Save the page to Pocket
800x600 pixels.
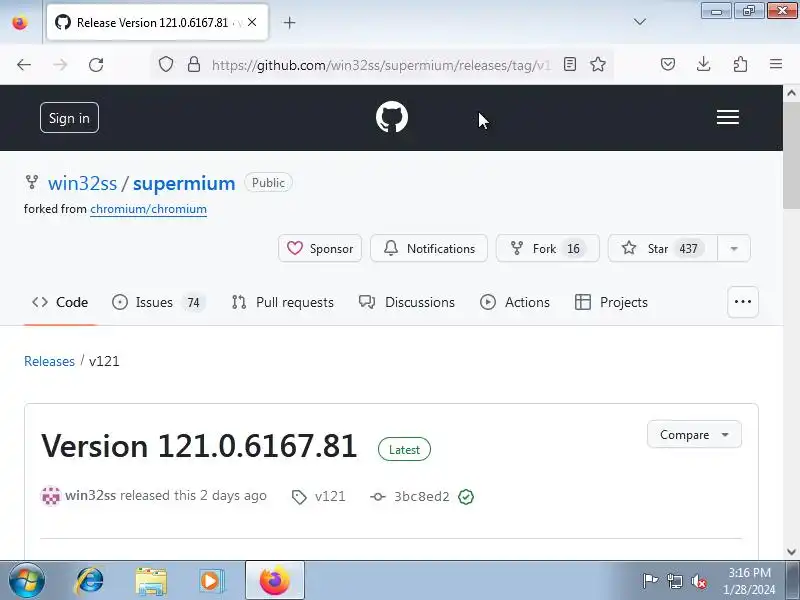coord(668,64)
